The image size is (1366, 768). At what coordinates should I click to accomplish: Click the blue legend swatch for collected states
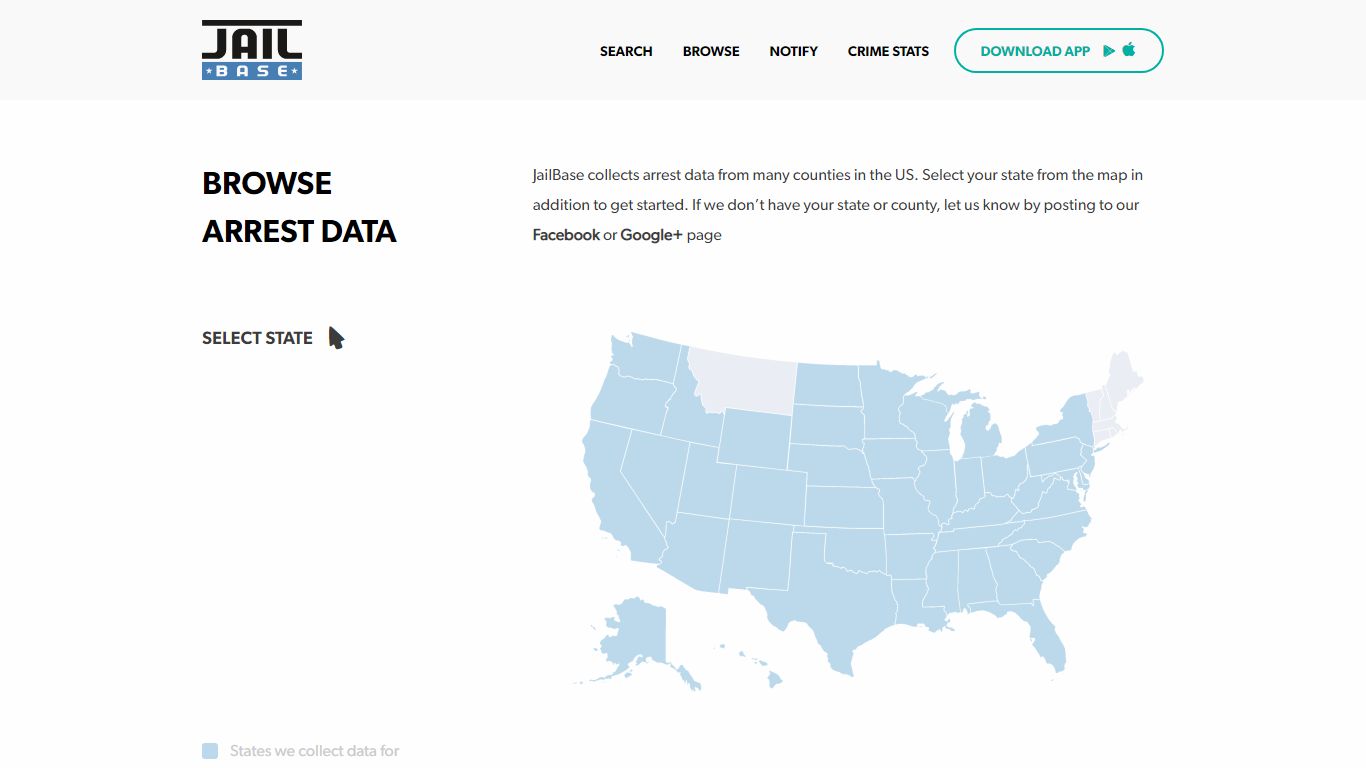[x=210, y=751]
